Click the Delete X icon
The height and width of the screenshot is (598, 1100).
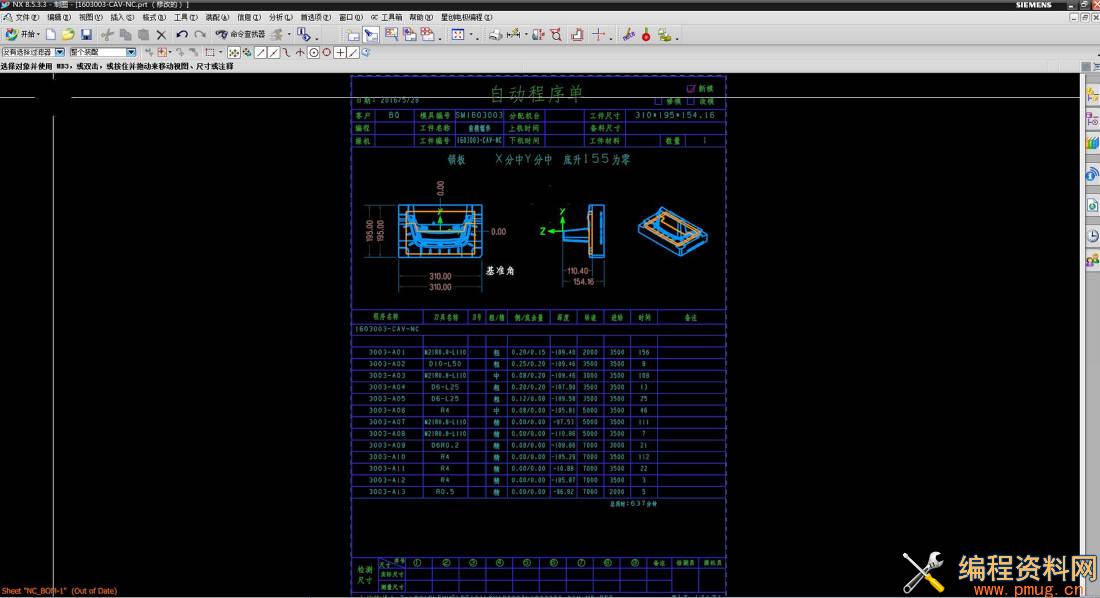point(161,34)
